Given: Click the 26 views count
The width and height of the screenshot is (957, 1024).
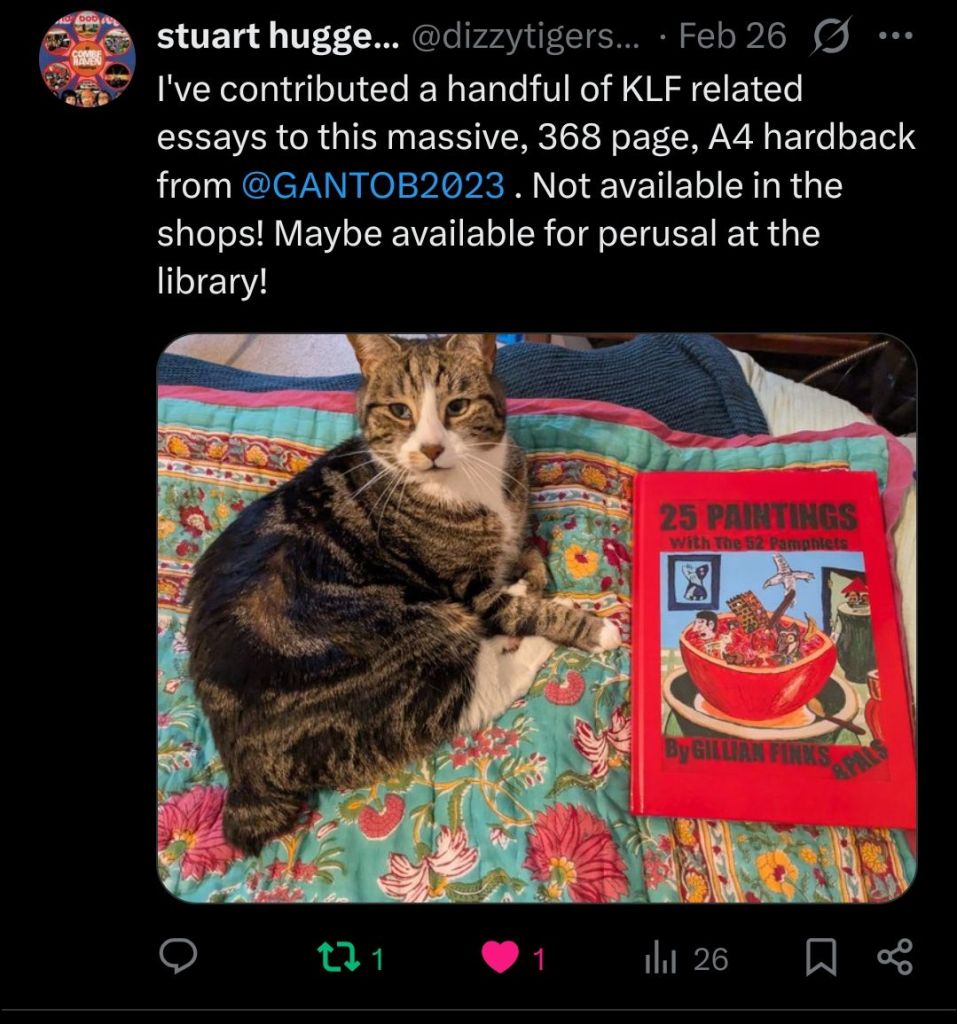Looking at the screenshot, I should pyautogui.click(x=711, y=959).
